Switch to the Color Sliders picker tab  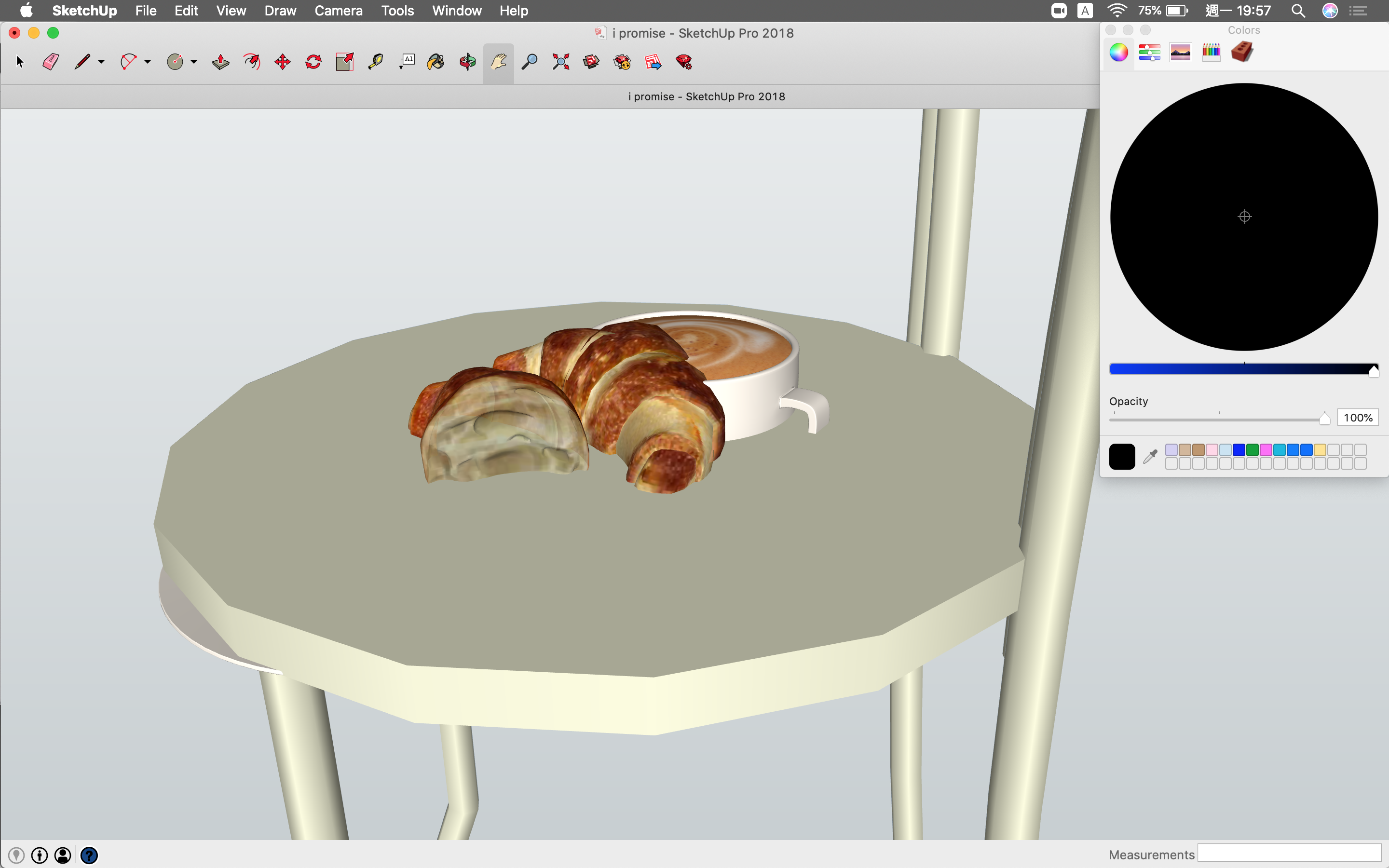[1149, 53]
